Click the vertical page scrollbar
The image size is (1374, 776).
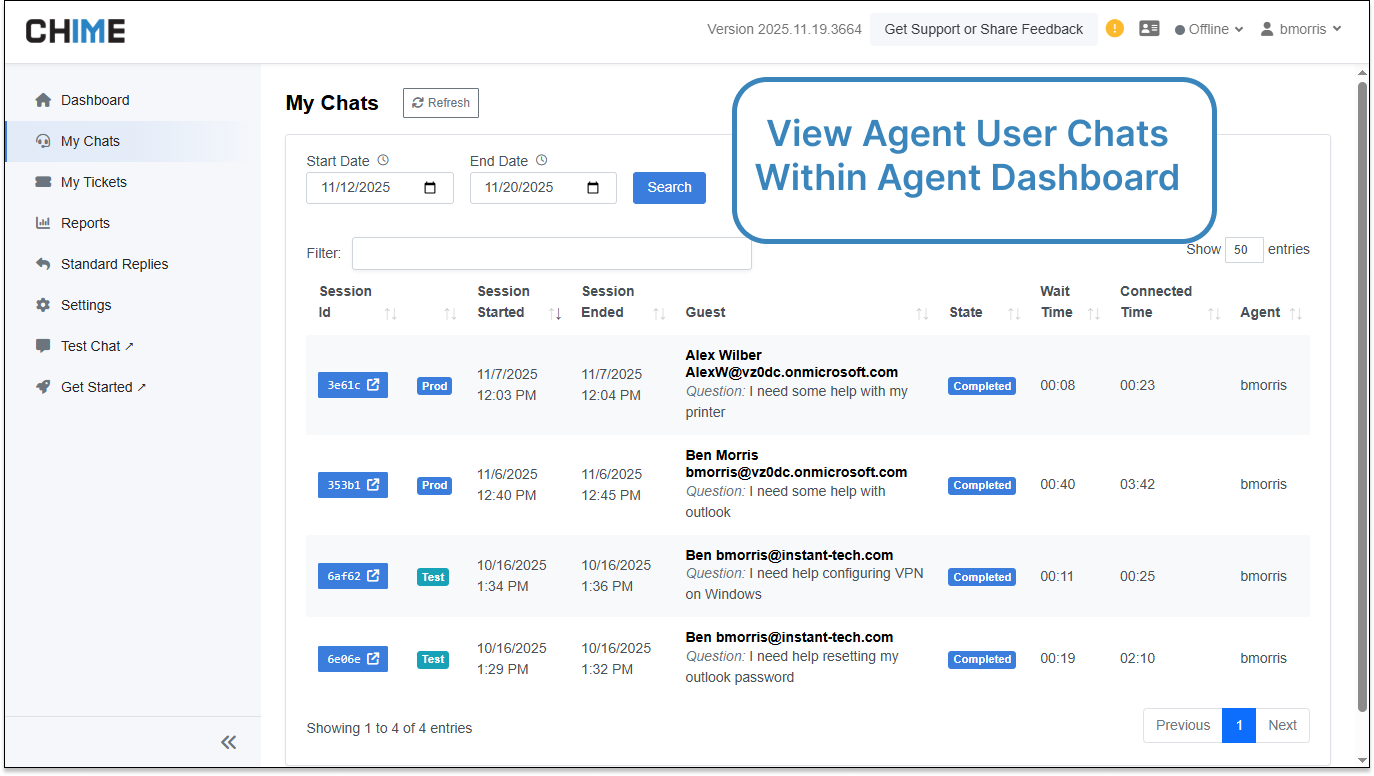[x=1362, y=400]
